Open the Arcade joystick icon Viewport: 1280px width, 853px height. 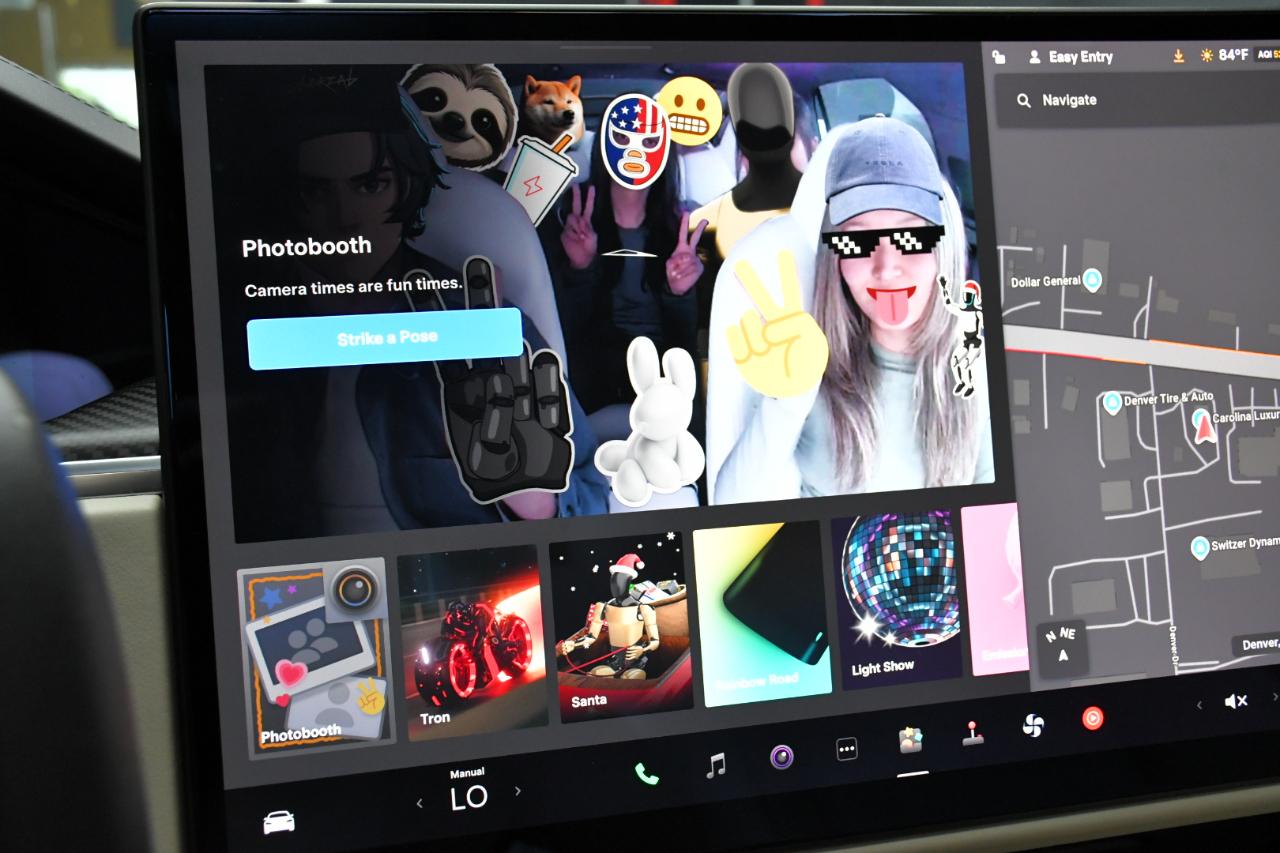point(972,733)
